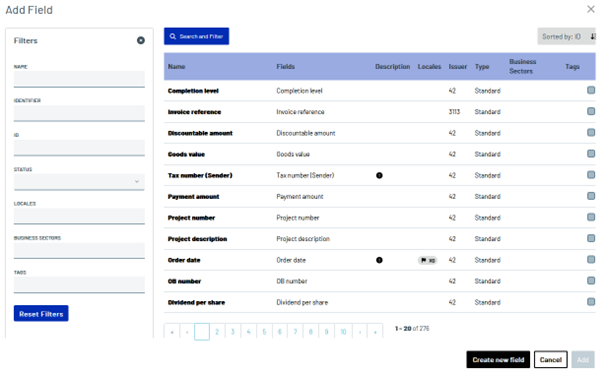Click the Search and Filter button

(196, 36)
